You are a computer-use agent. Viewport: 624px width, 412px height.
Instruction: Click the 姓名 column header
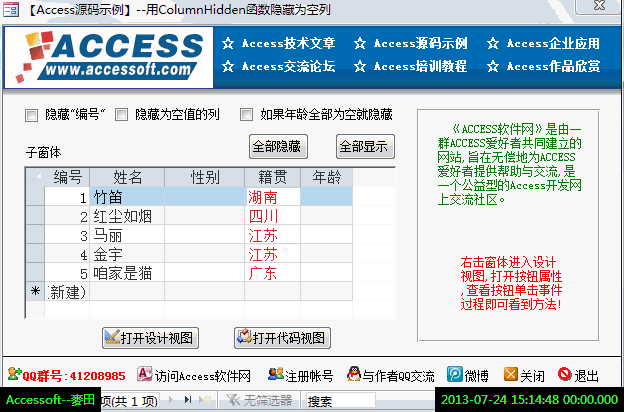pyautogui.click(x=127, y=177)
